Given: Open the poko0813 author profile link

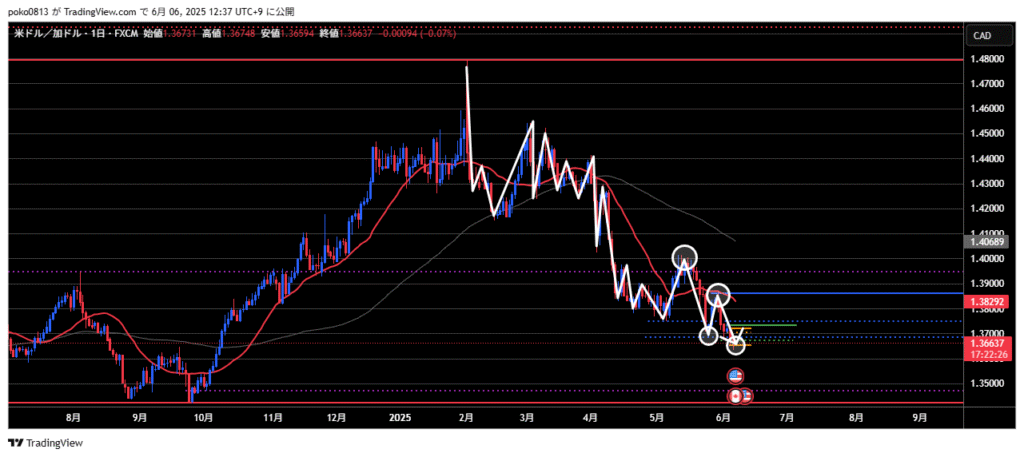Looking at the screenshot, I should pyautogui.click(x=26, y=10).
